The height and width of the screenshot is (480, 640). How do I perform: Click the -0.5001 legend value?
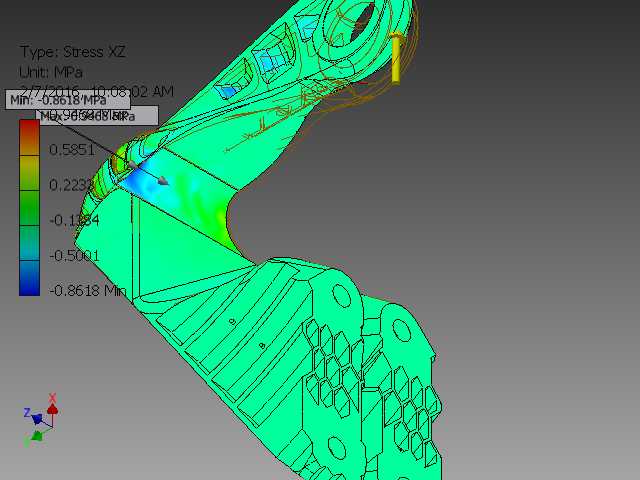click(x=74, y=256)
